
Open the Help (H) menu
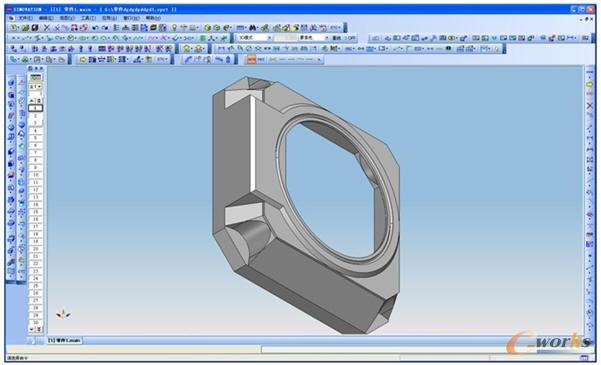(153, 18)
